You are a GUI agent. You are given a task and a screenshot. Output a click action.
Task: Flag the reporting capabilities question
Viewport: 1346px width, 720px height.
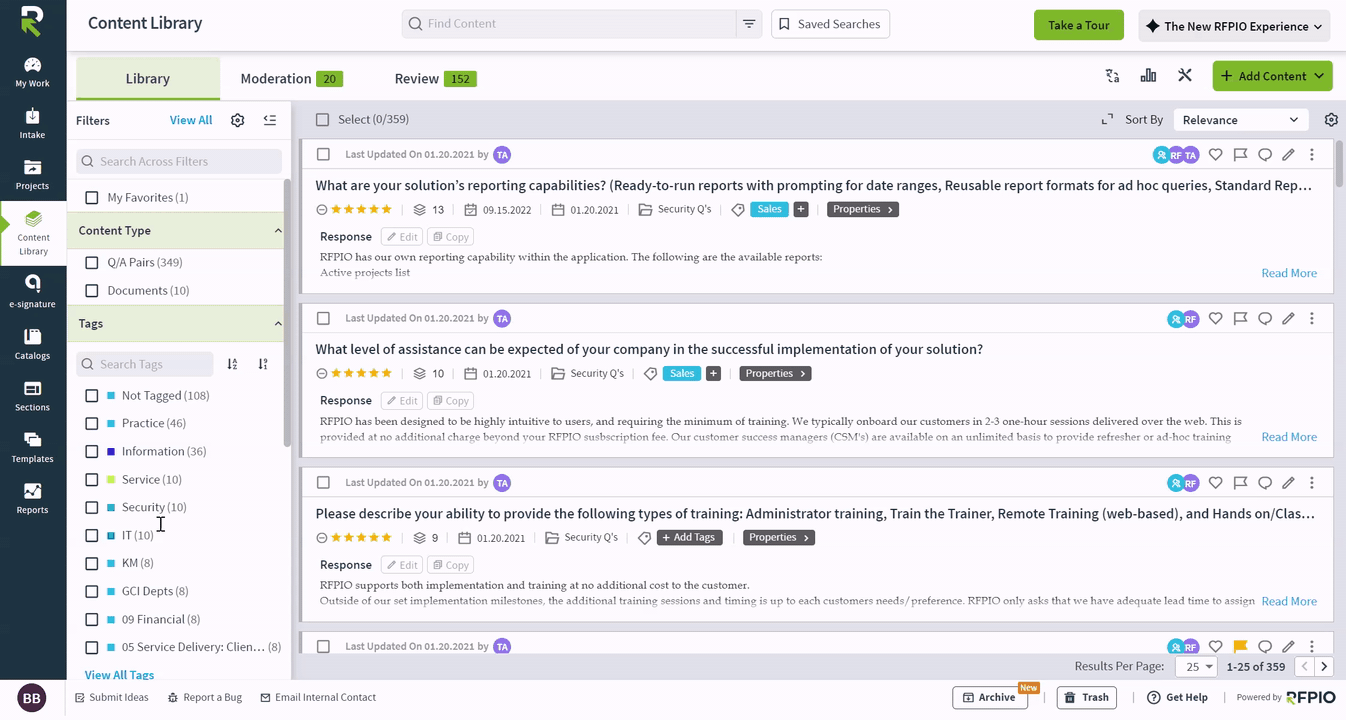point(1240,155)
